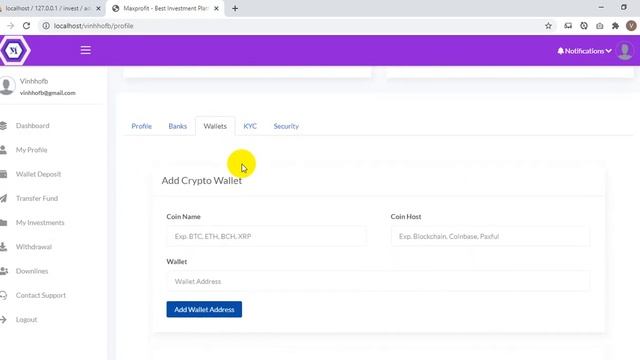Click the address bar URL

click(93, 26)
